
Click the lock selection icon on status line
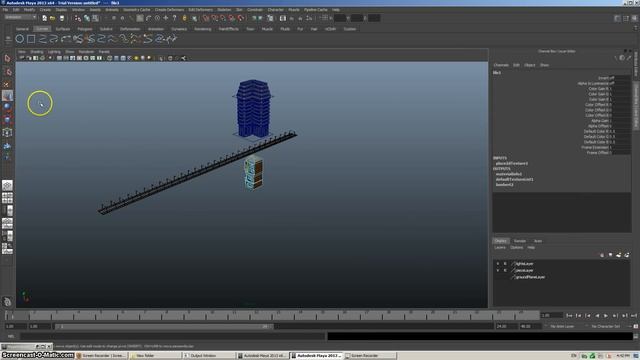point(184,18)
